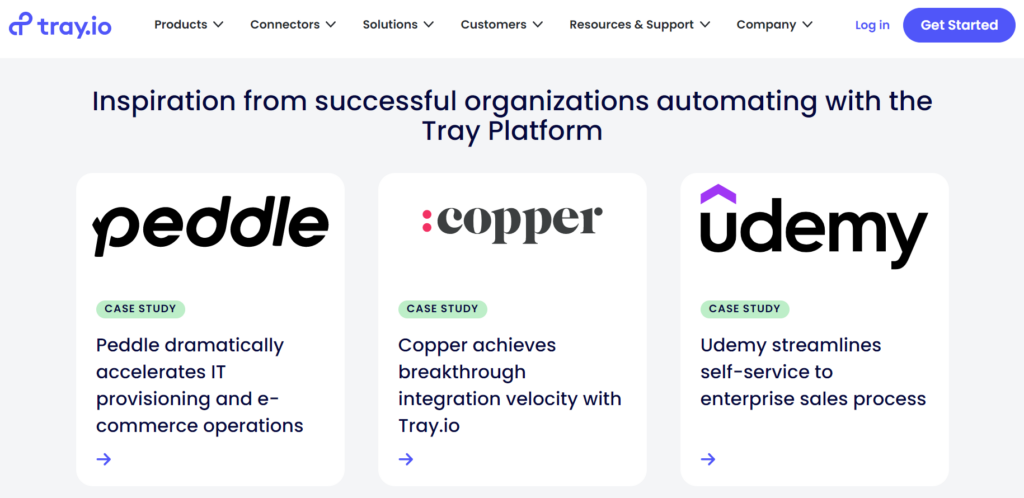Click the arrow icon under the Copper case study

pyautogui.click(x=406, y=459)
